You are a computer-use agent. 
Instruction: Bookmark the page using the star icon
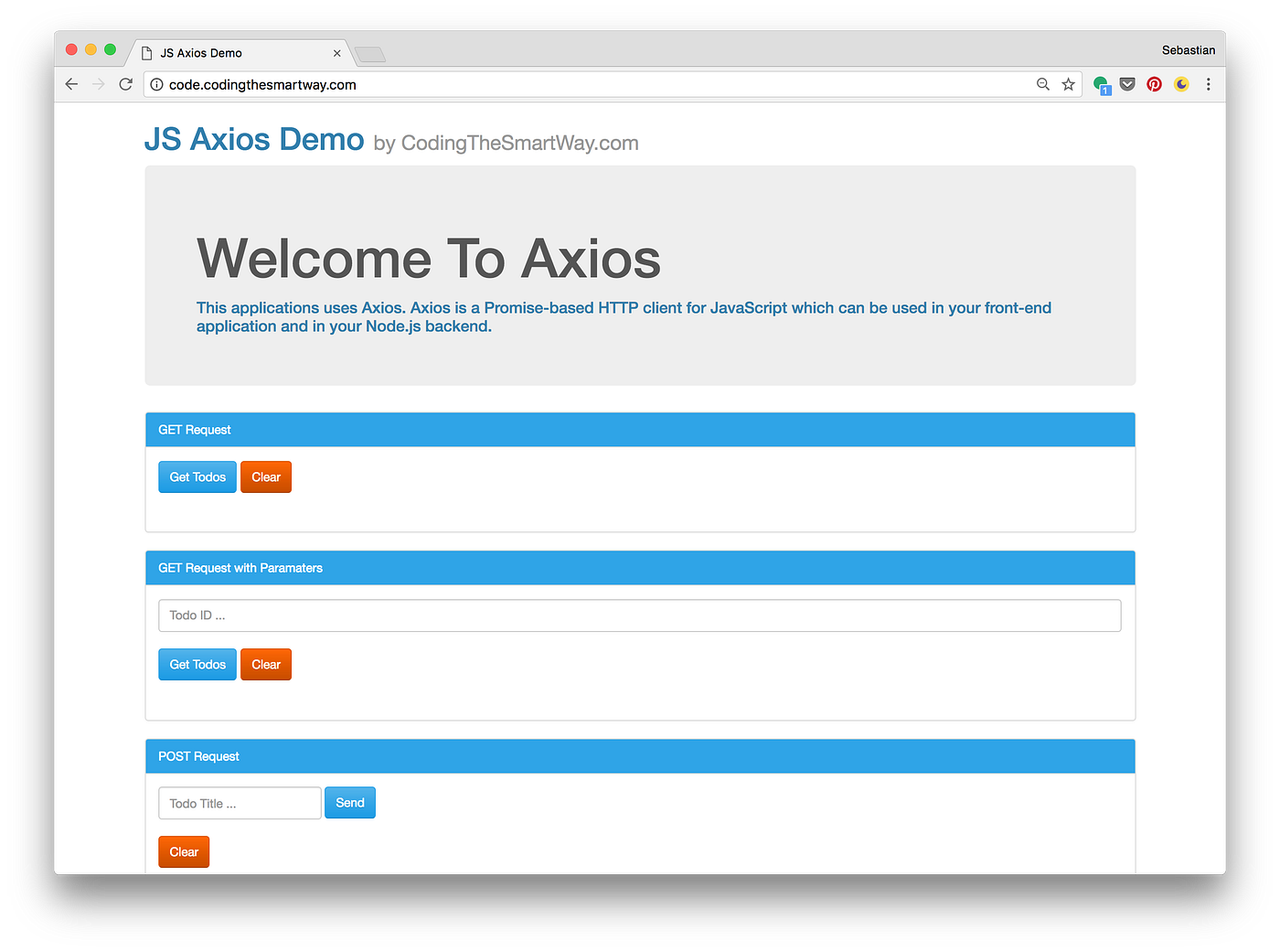[1068, 83]
